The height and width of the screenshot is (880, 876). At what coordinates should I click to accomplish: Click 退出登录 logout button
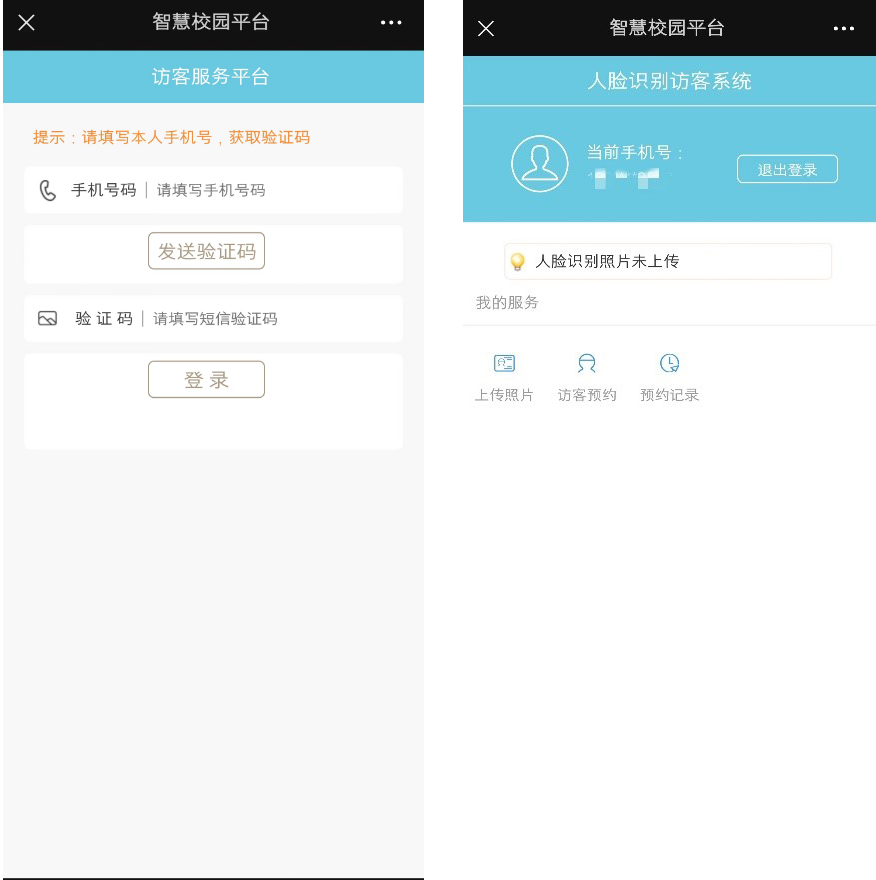(787, 169)
